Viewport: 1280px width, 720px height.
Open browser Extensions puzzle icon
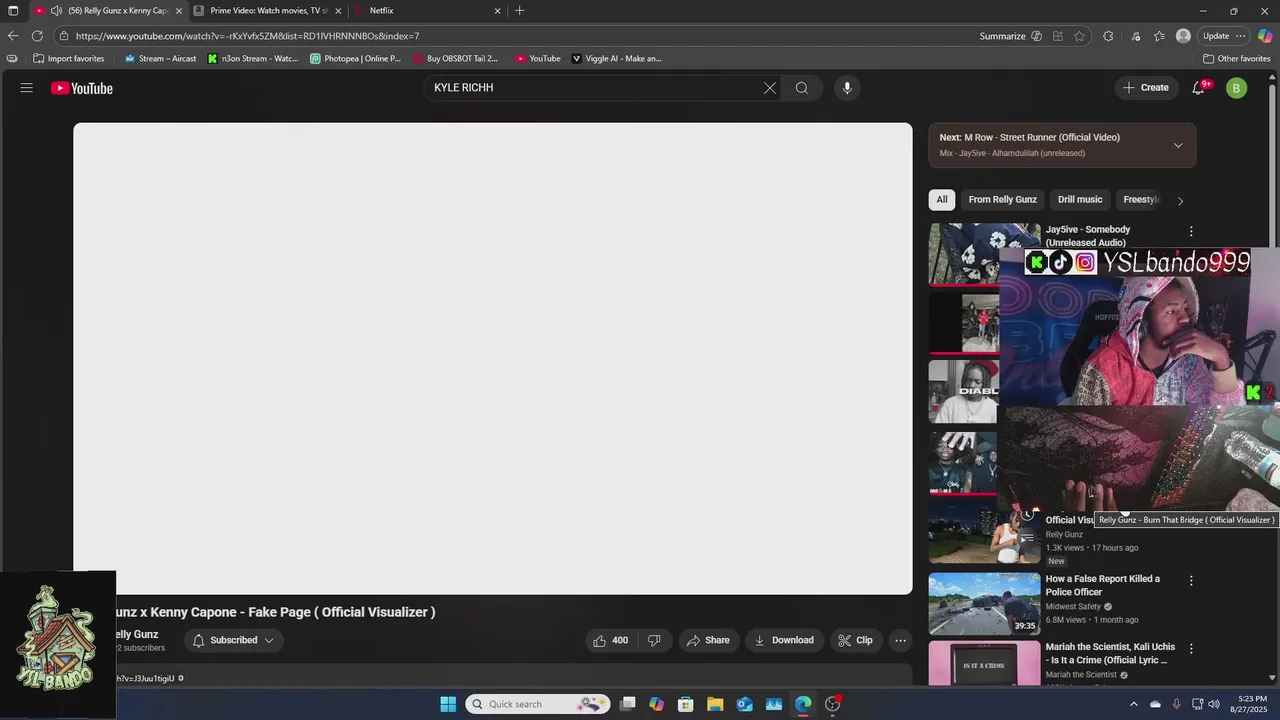pos(1108,36)
